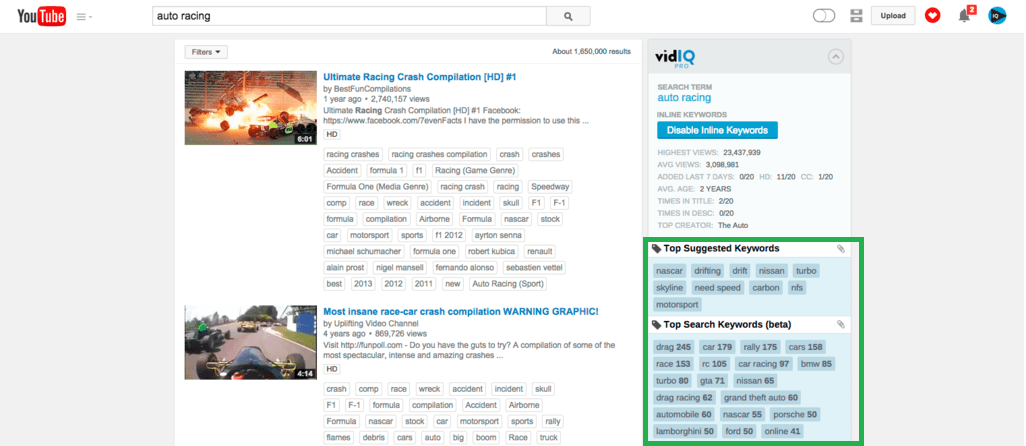Click the Upload button
The height and width of the screenshot is (446, 1026).
tap(893, 16)
